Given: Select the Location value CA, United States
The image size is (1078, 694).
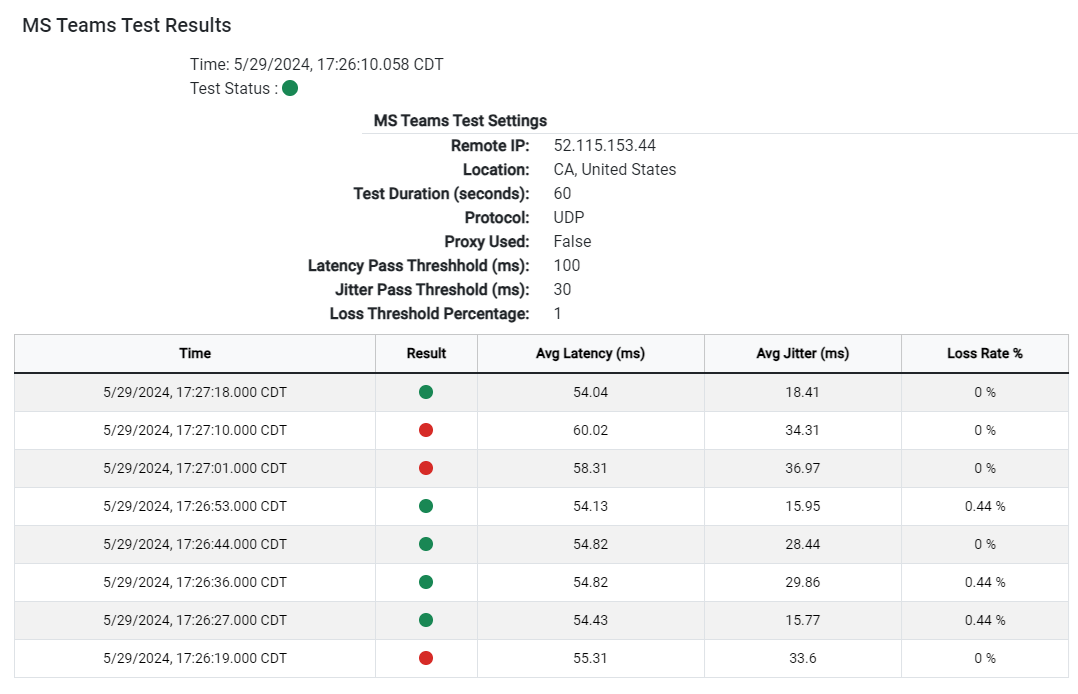Looking at the screenshot, I should [615, 170].
